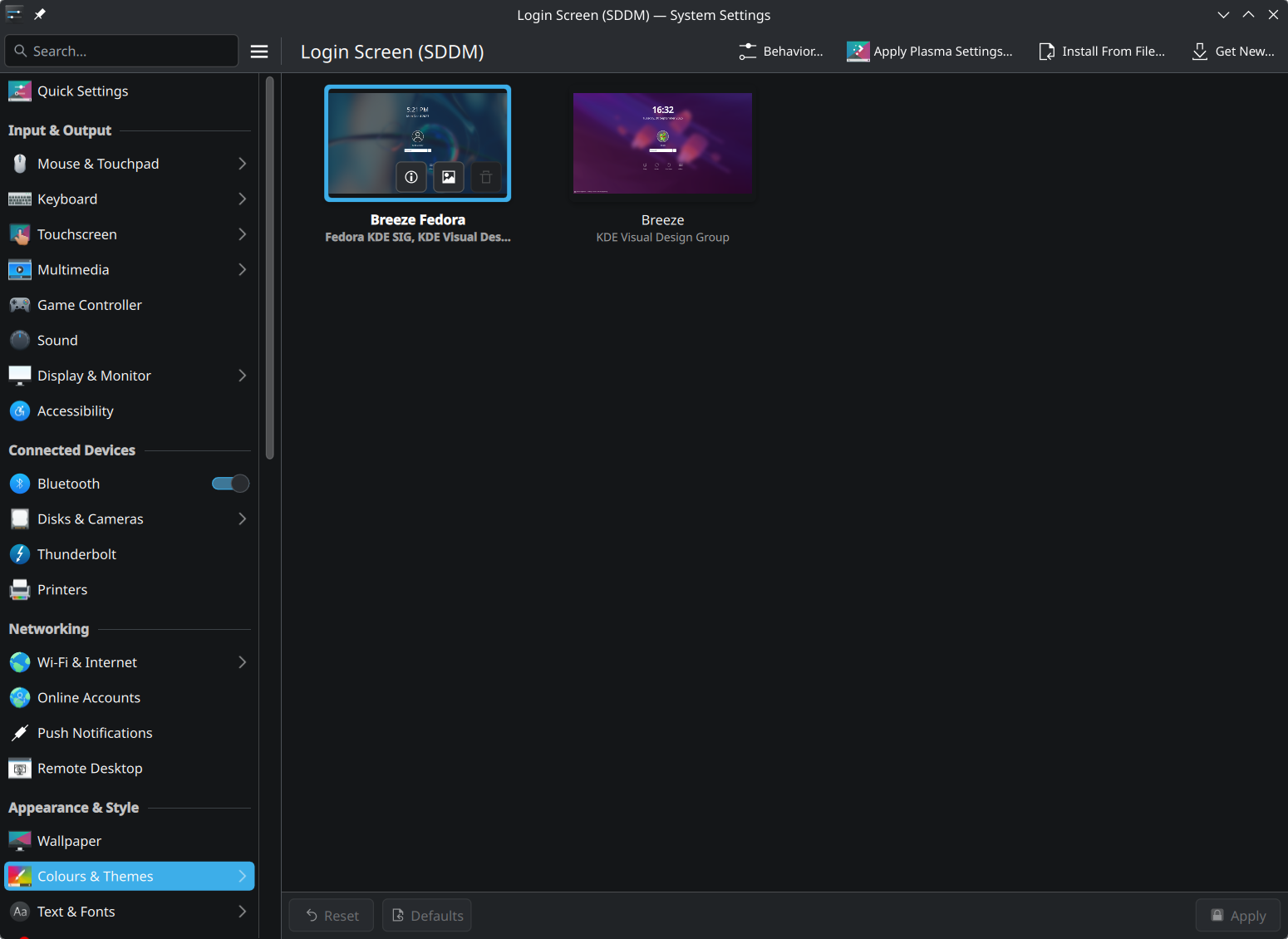Screen dimensions: 1288x939
Task: Expand Mouse & Touchpad chevron
Action: coord(242,164)
